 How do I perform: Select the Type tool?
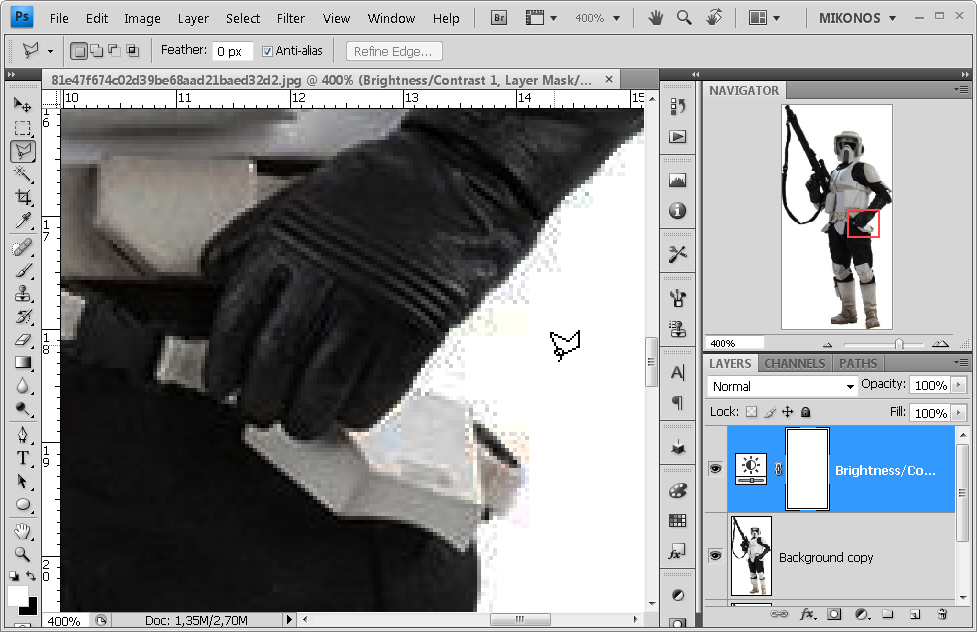pyautogui.click(x=22, y=458)
